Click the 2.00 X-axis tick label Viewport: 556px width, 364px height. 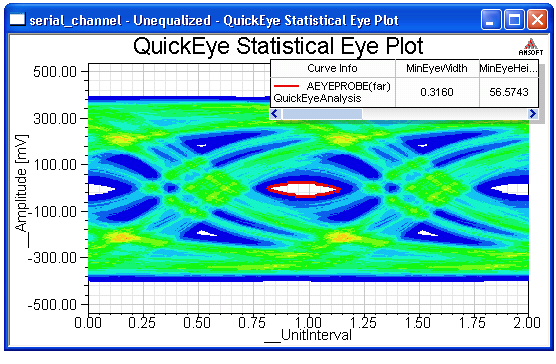click(527, 323)
